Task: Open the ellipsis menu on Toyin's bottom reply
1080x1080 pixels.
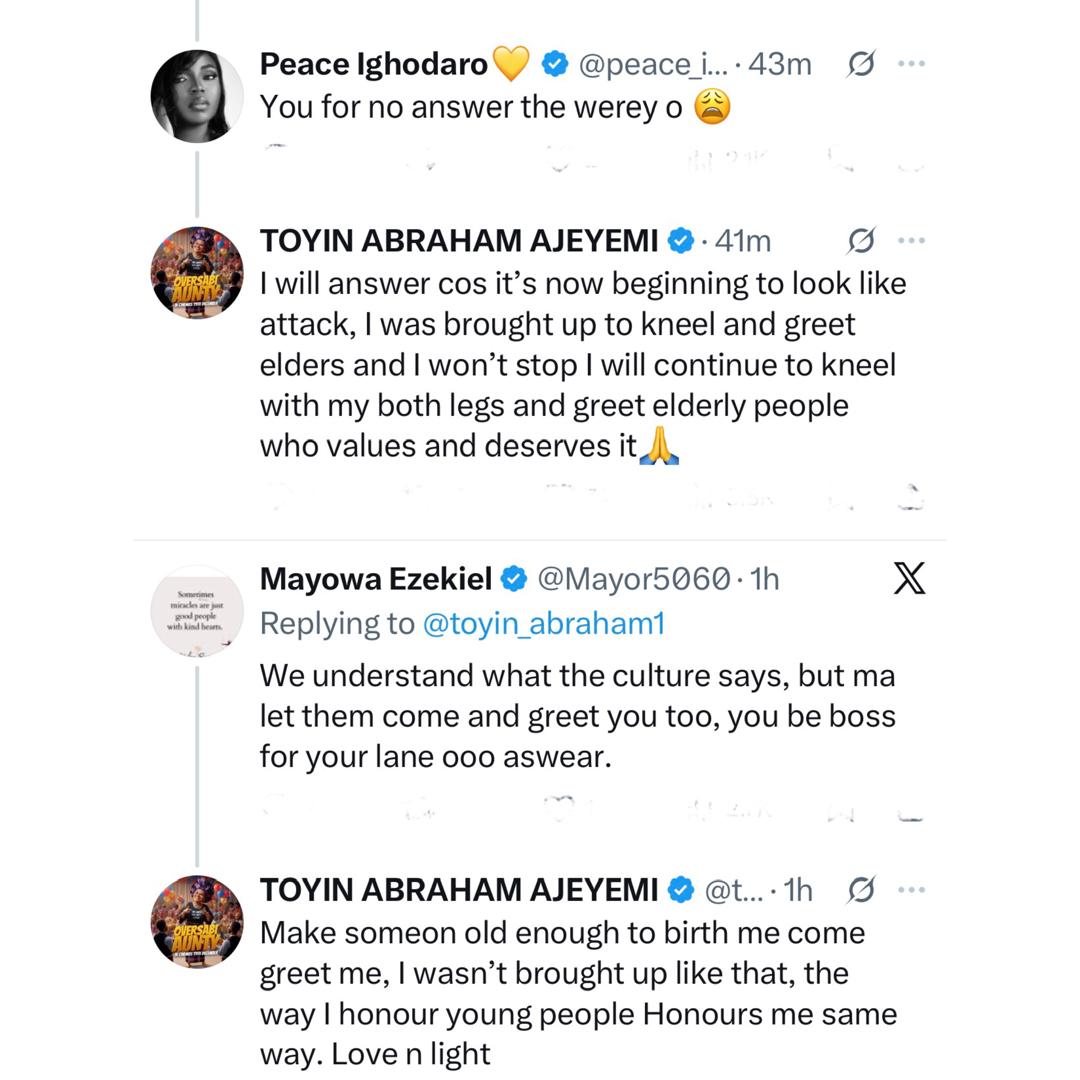Action: 911,889
